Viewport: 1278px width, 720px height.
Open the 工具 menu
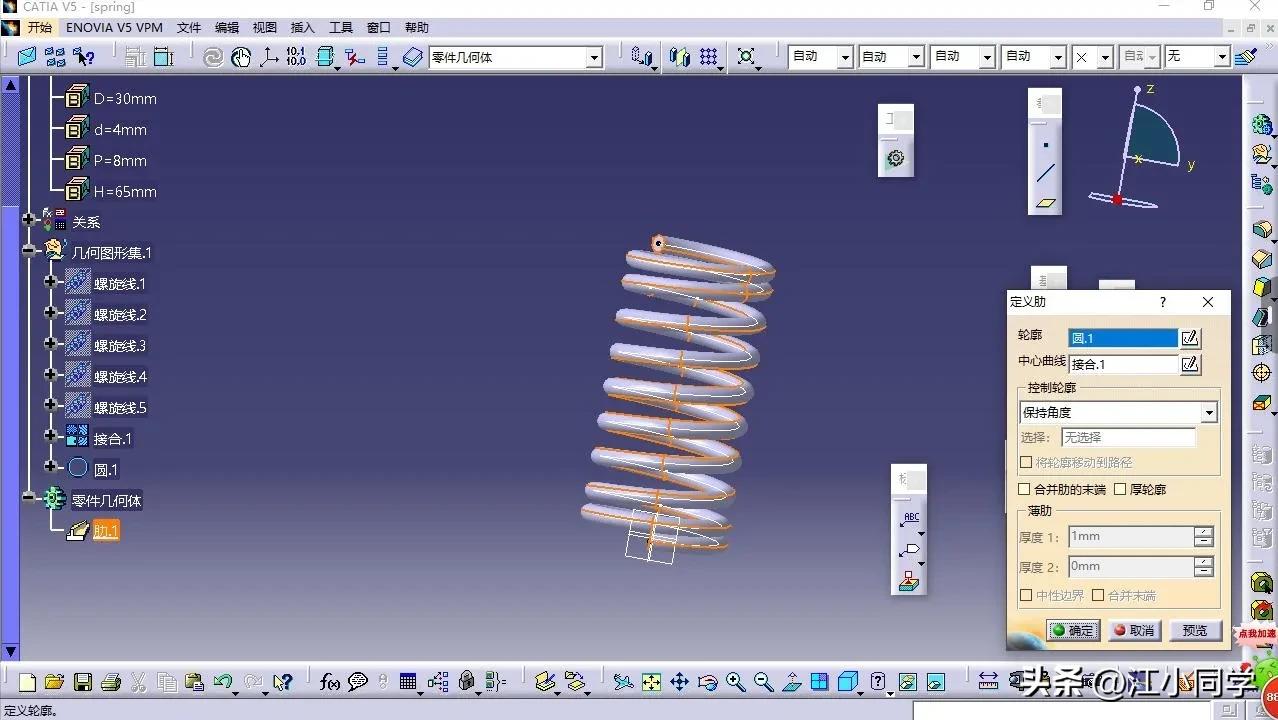pos(341,28)
